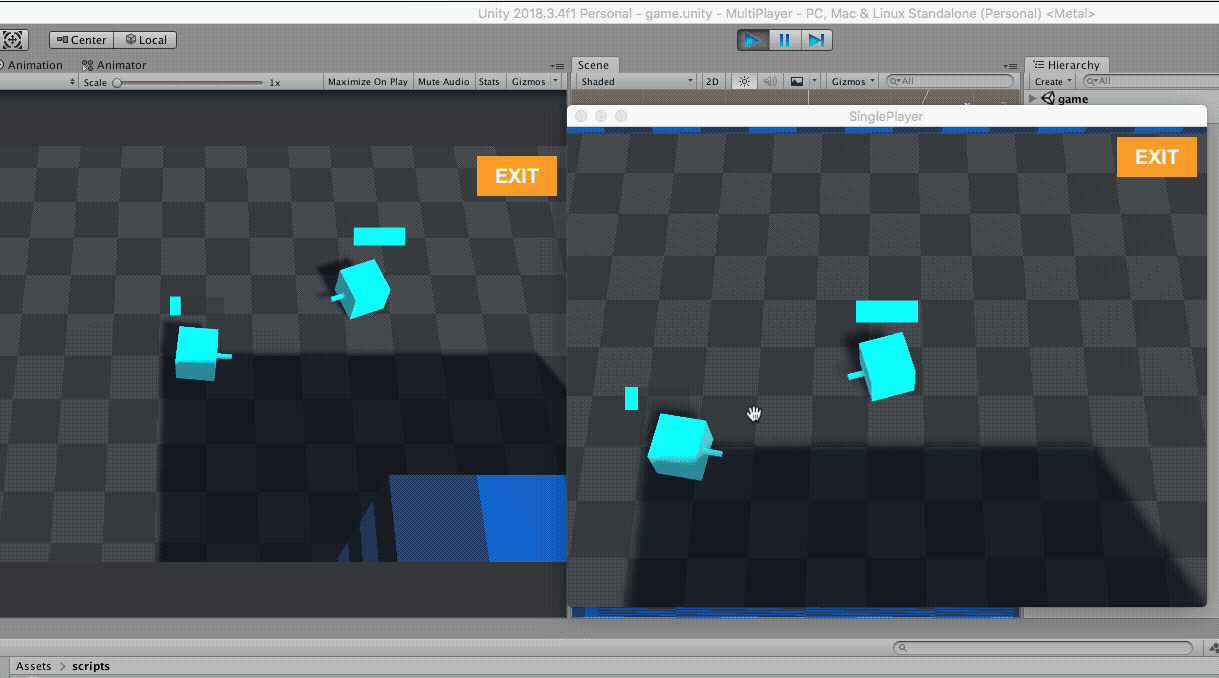Click EXIT in the SinglePlayer window

click(1157, 157)
